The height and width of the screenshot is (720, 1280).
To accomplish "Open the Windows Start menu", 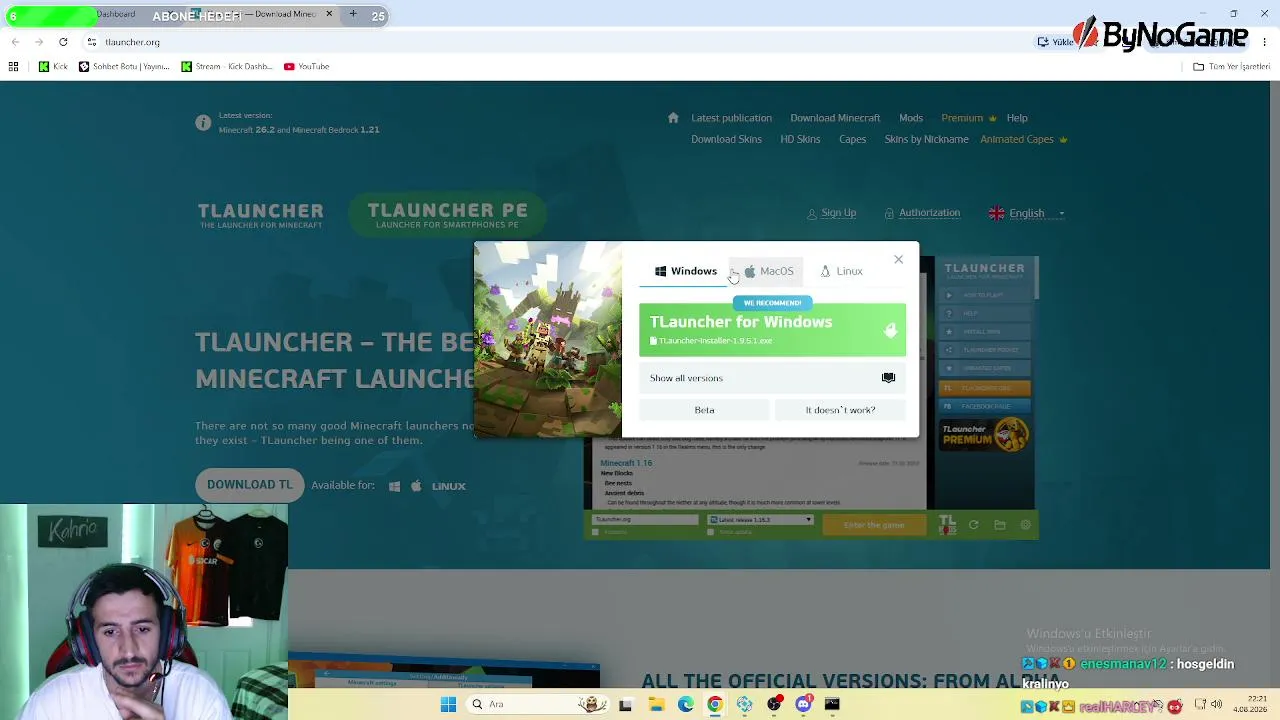I will [448, 704].
